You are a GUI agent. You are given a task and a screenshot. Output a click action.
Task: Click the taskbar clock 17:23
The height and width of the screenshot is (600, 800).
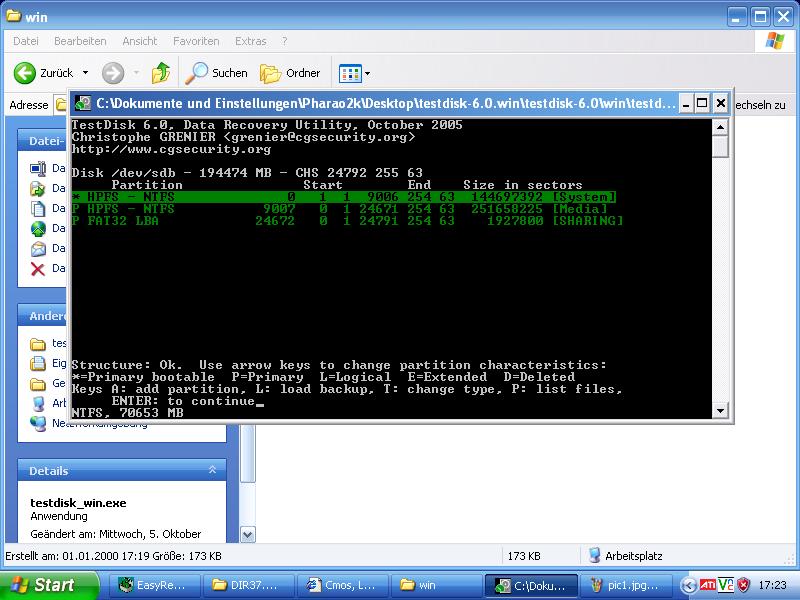(x=772, y=585)
